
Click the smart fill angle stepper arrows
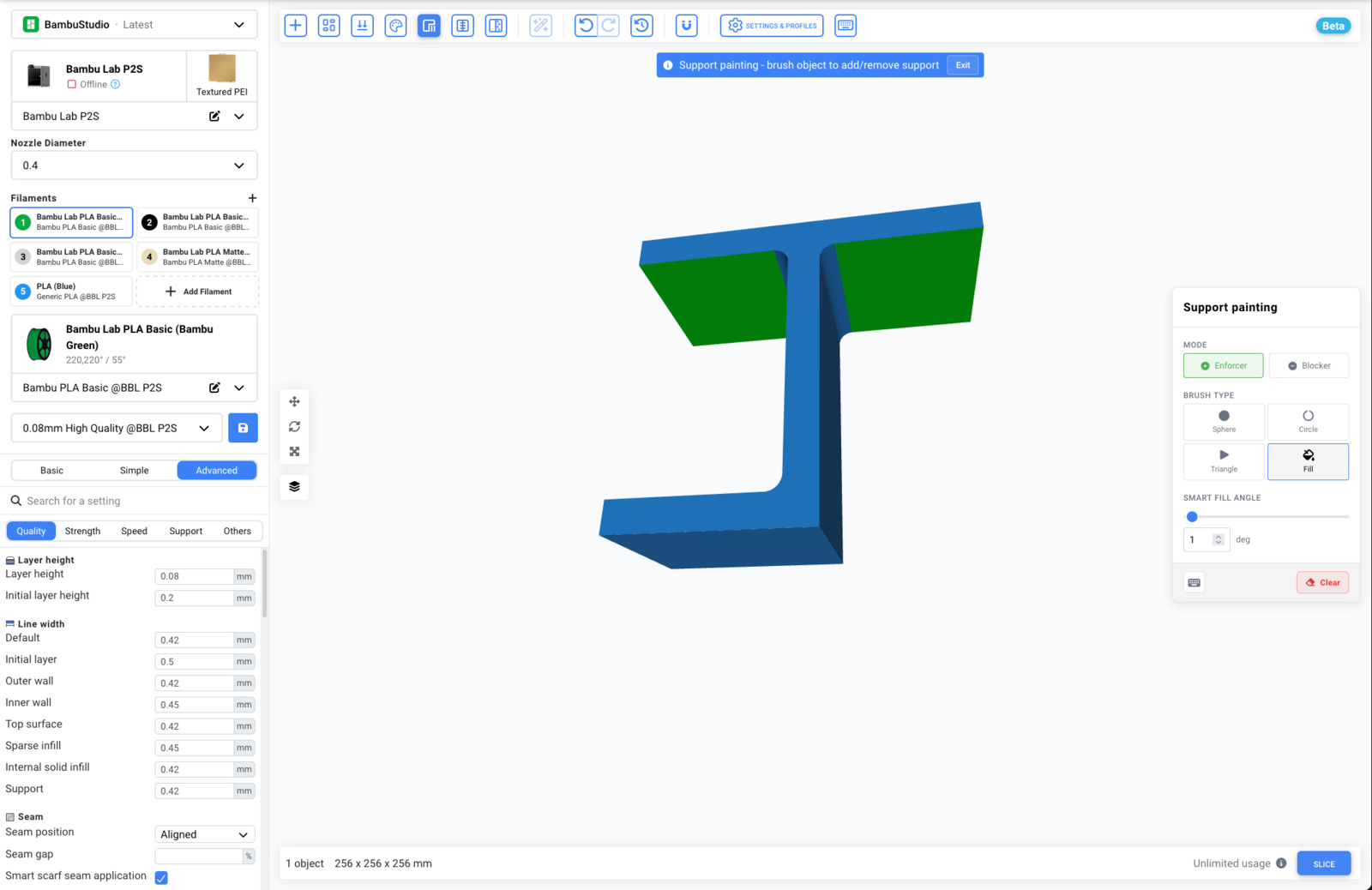pyautogui.click(x=1218, y=539)
